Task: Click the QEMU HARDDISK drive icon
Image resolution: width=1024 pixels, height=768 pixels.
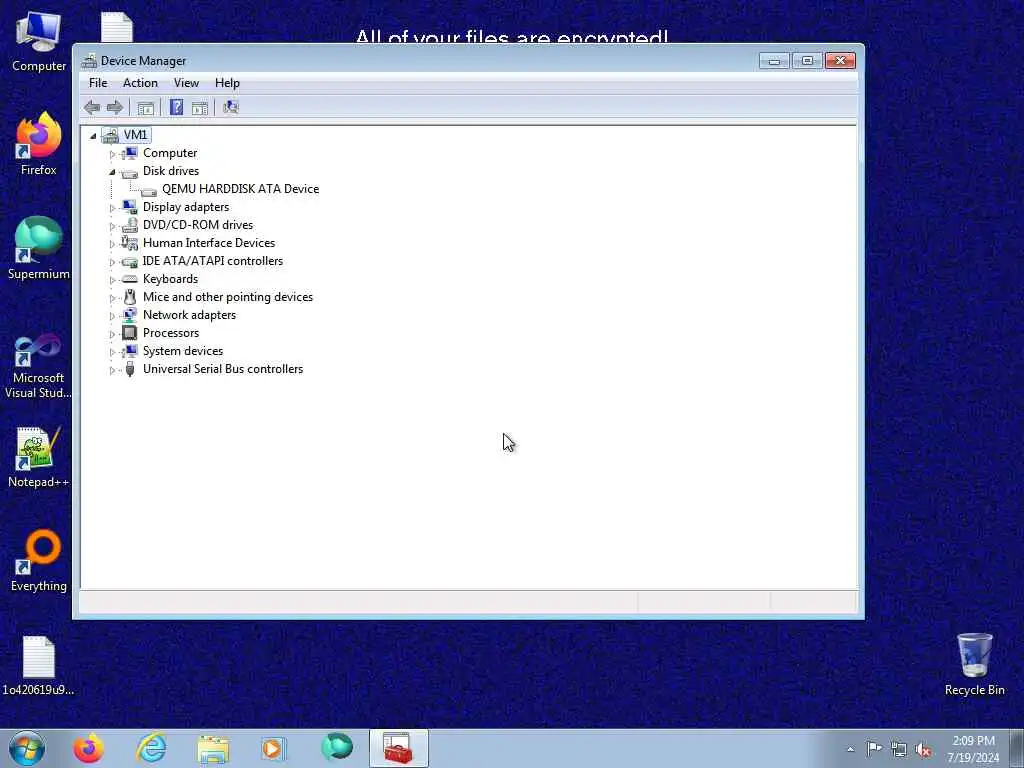Action: 149,190
